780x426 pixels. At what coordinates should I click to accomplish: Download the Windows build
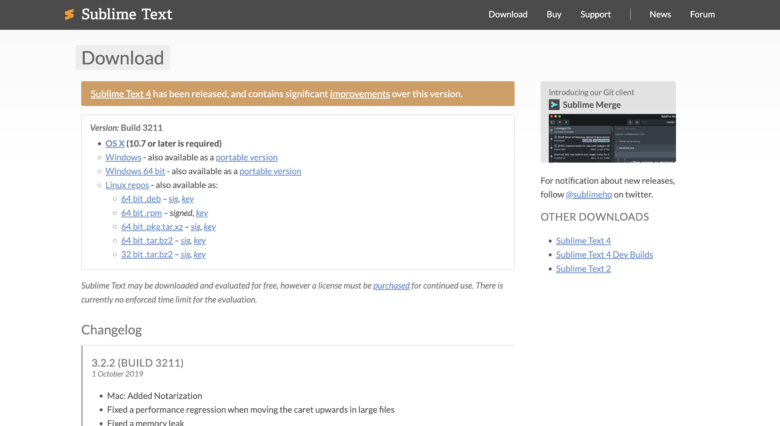[x=123, y=157]
